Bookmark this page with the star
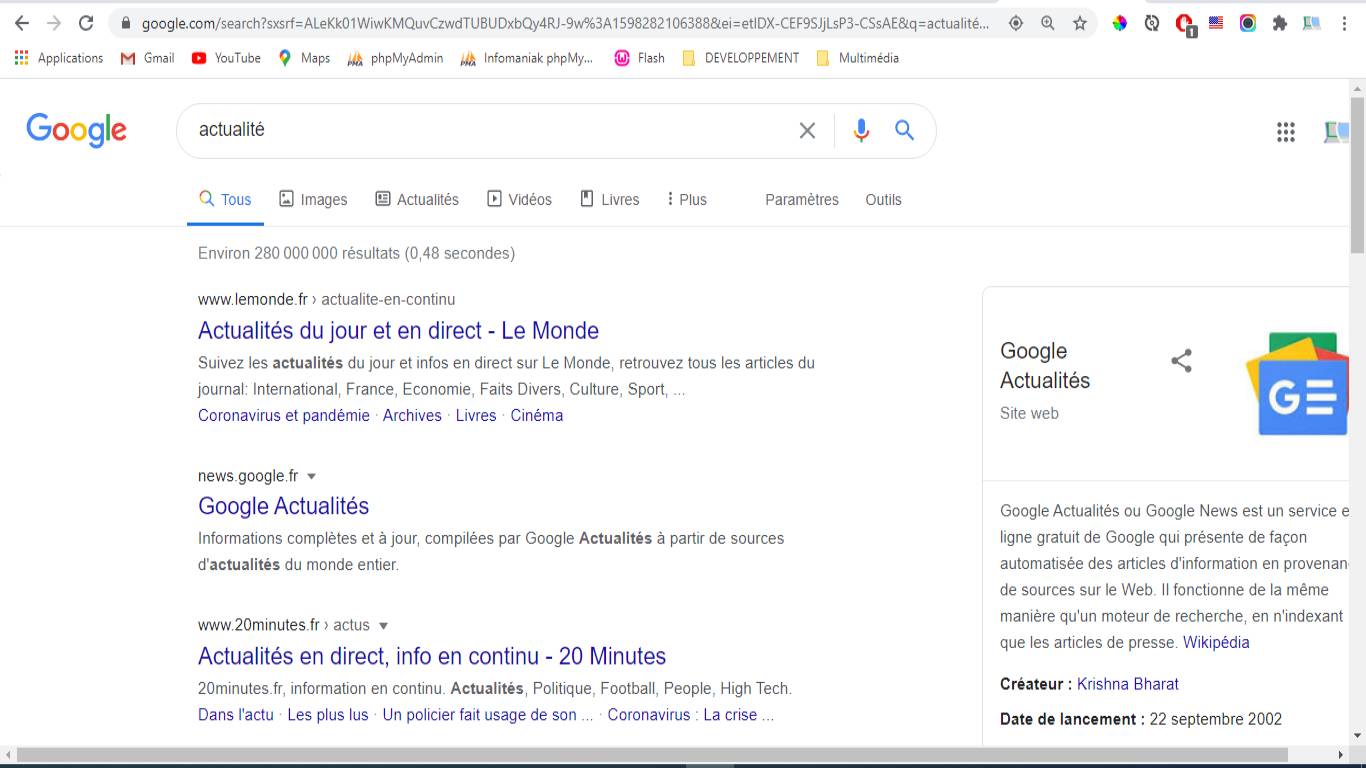The width and height of the screenshot is (1366, 768). tap(1080, 23)
